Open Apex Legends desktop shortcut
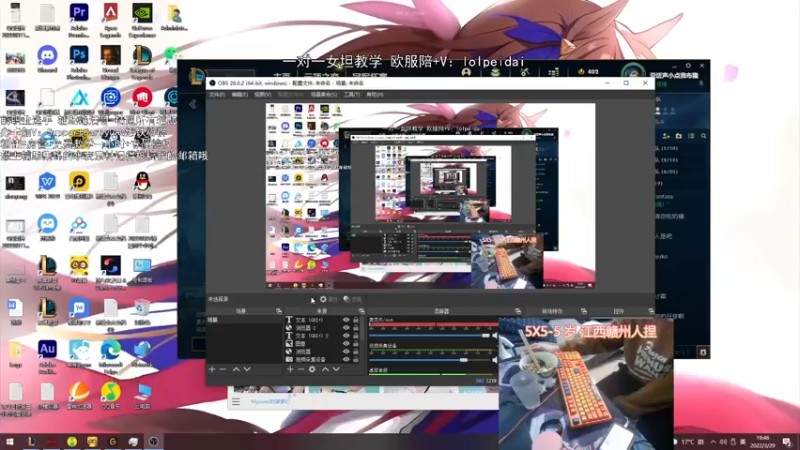Viewport: 800px width, 450px height. click(x=110, y=18)
